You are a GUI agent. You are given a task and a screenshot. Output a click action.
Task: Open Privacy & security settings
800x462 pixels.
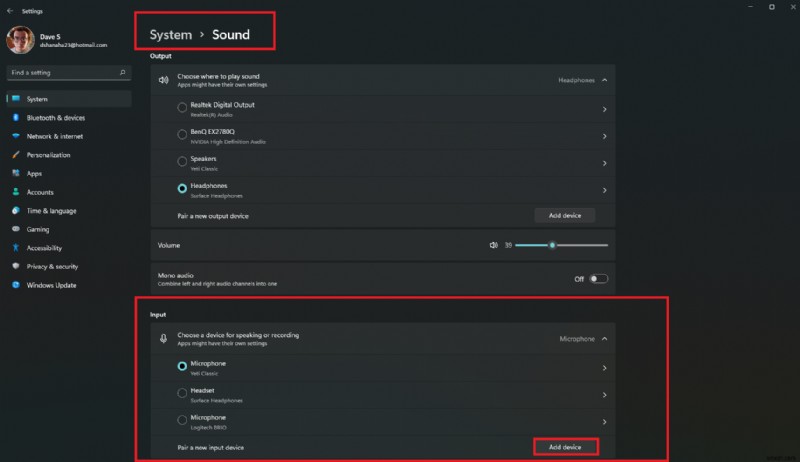pos(69,267)
